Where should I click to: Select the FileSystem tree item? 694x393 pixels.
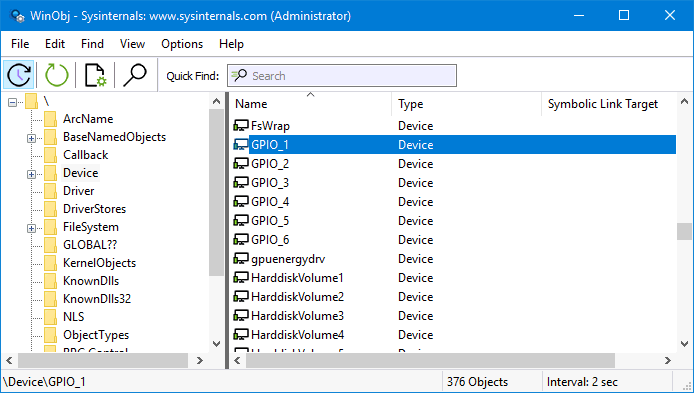91,227
